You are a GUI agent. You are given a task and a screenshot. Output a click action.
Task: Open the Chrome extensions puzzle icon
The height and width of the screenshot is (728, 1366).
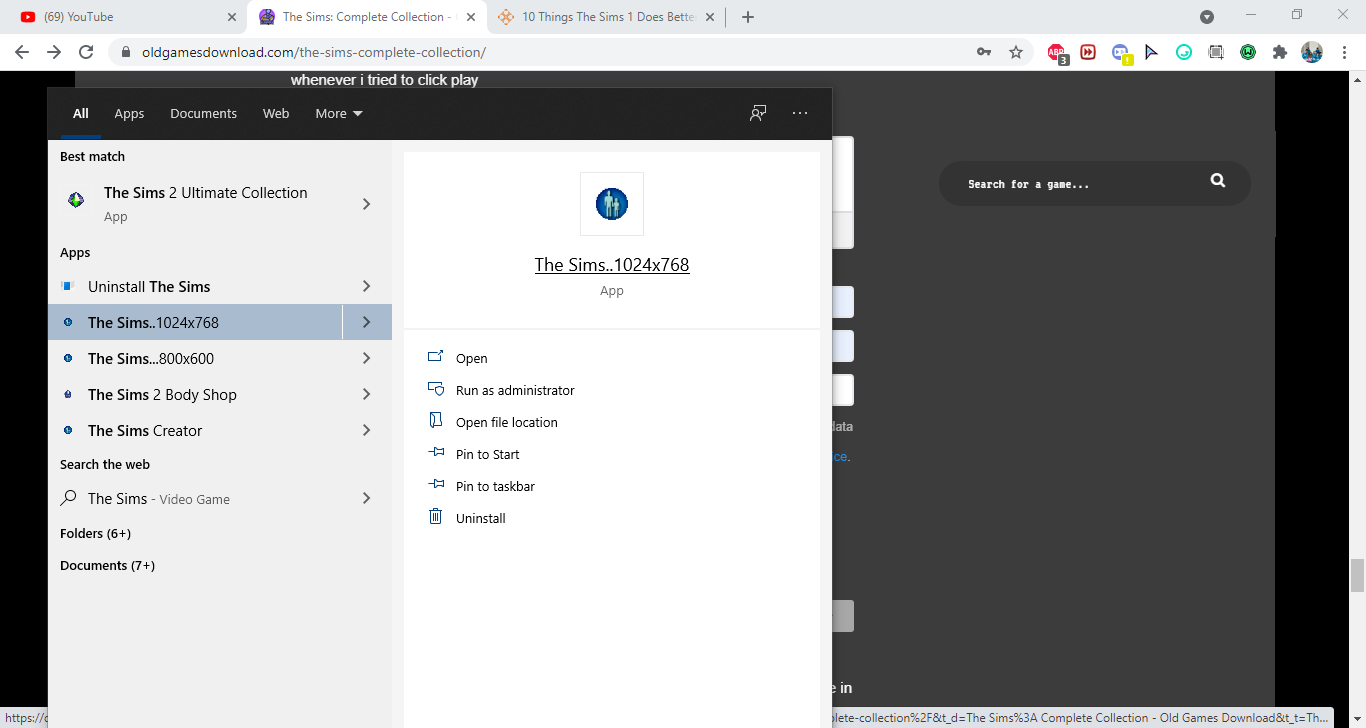click(1279, 52)
